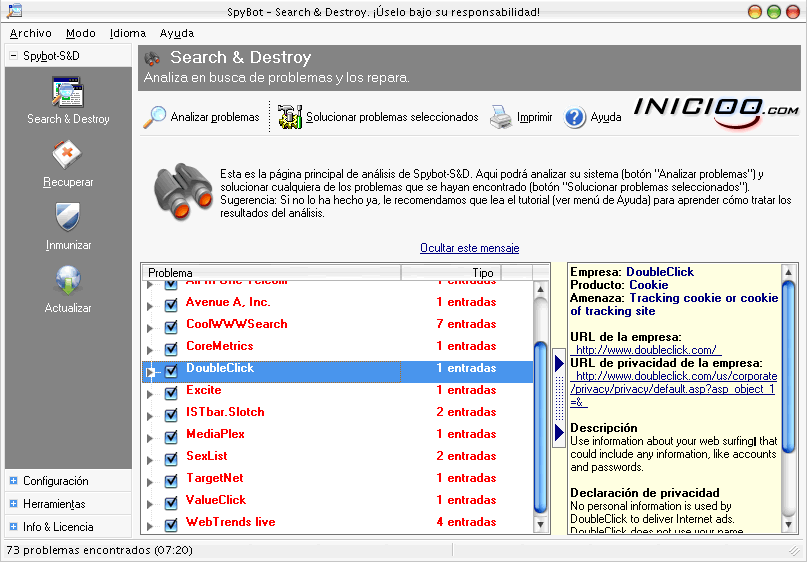
Task: Click the orange minimize window button
Action: pyautogui.click(x=755, y=12)
